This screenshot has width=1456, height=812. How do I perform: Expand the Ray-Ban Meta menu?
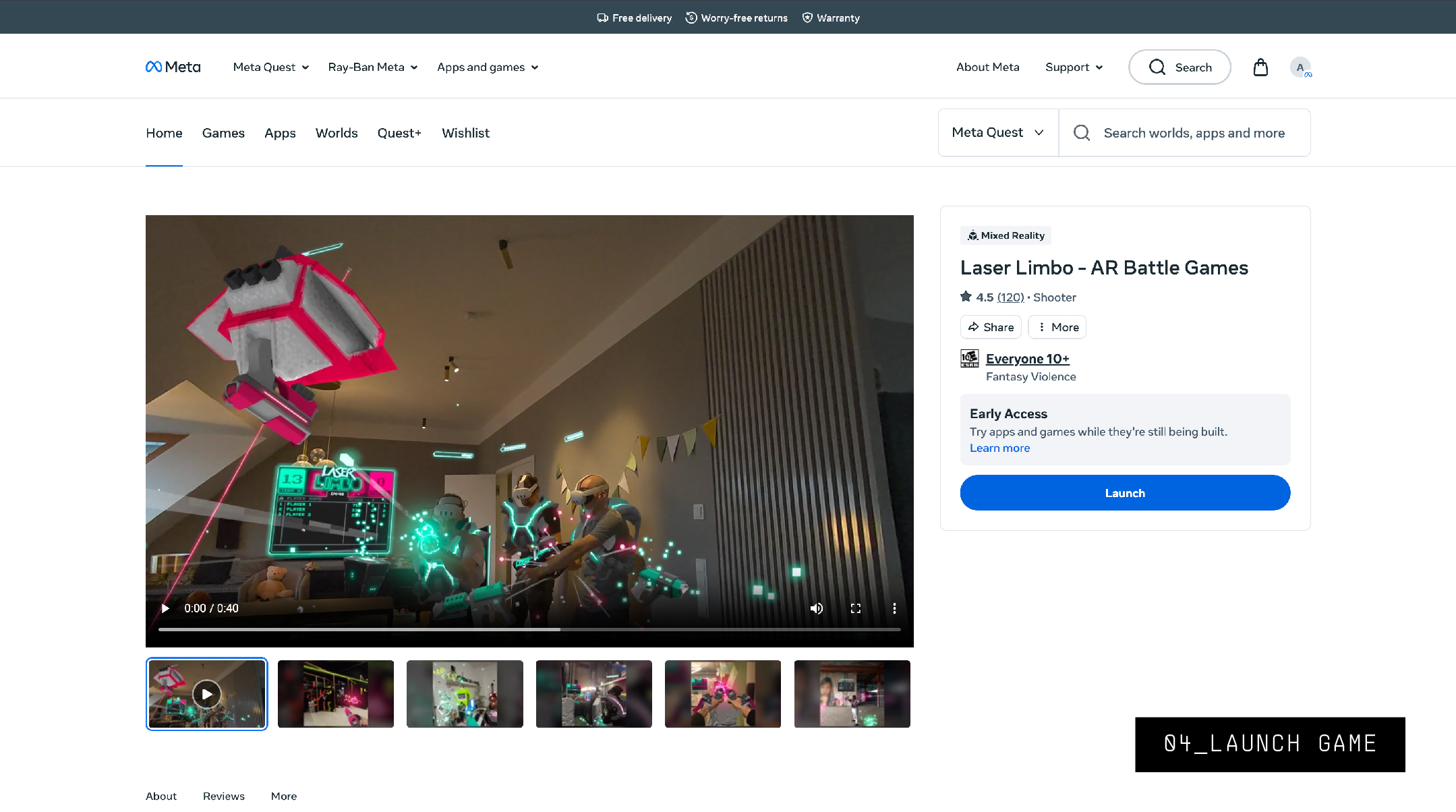point(373,67)
